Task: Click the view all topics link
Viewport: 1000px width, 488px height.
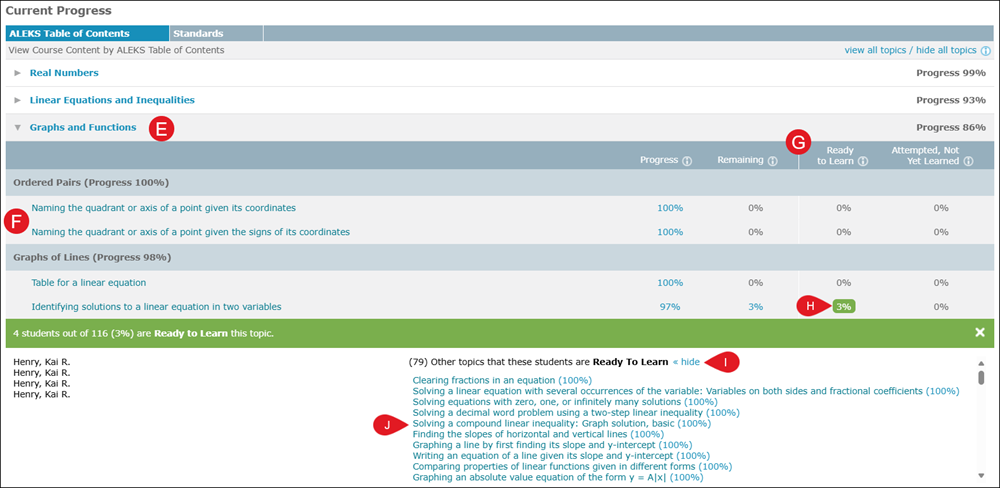Action: (x=878, y=50)
